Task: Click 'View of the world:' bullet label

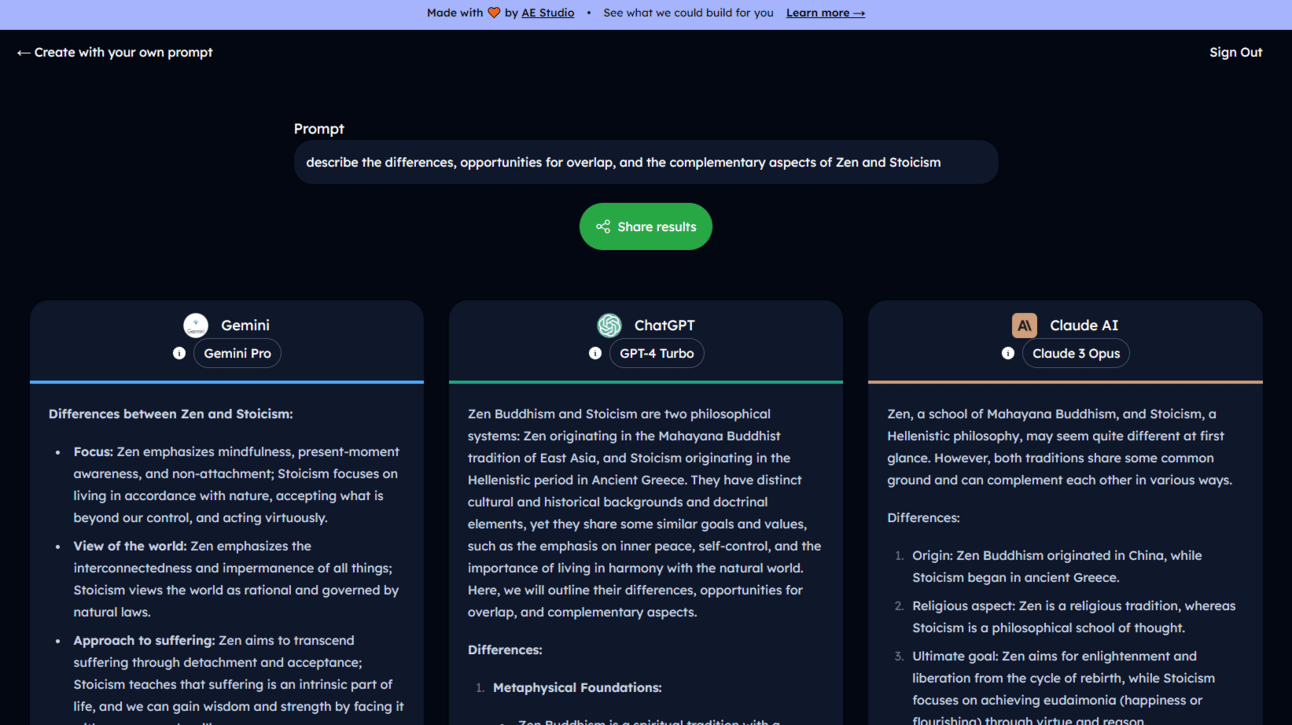Action: click(130, 546)
